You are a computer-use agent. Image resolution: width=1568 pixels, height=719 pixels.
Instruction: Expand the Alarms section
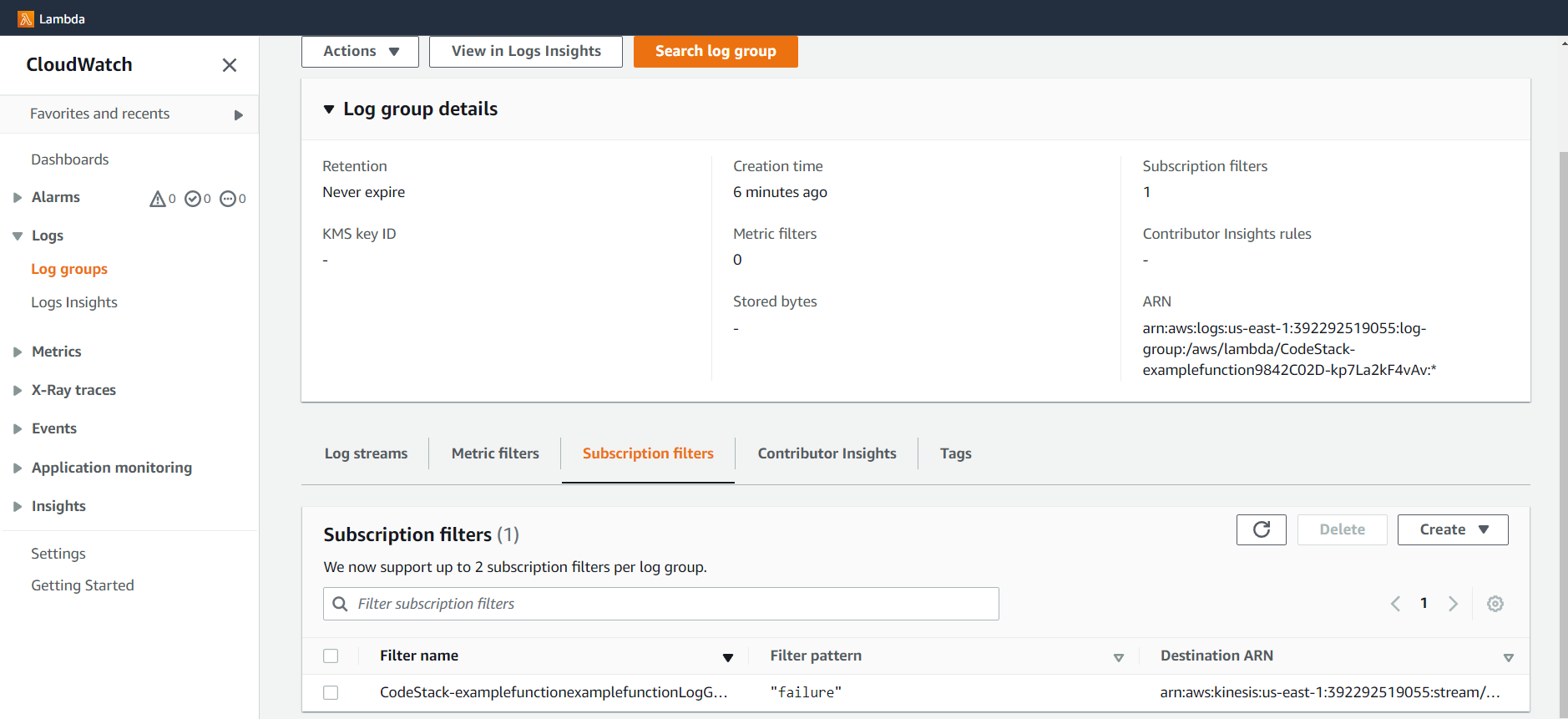tap(18, 198)
